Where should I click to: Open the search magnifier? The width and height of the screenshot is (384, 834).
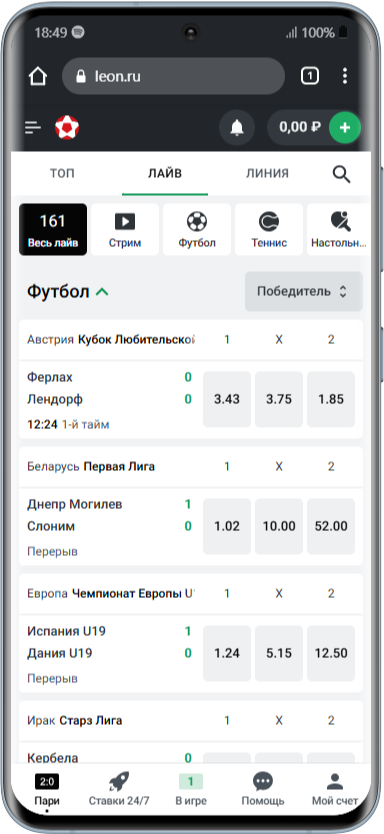[x=341, y=173]
